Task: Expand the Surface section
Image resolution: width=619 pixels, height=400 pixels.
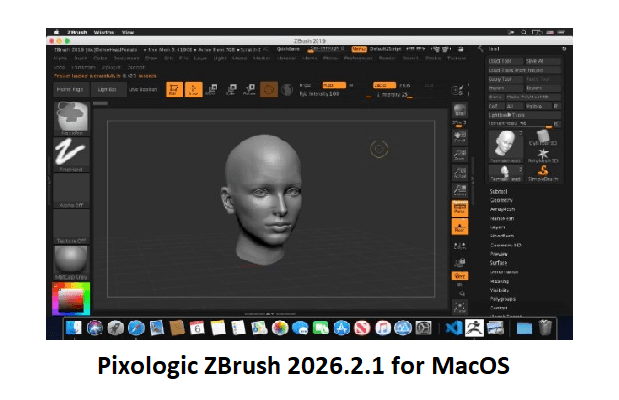Action: [x=498, y=263]
